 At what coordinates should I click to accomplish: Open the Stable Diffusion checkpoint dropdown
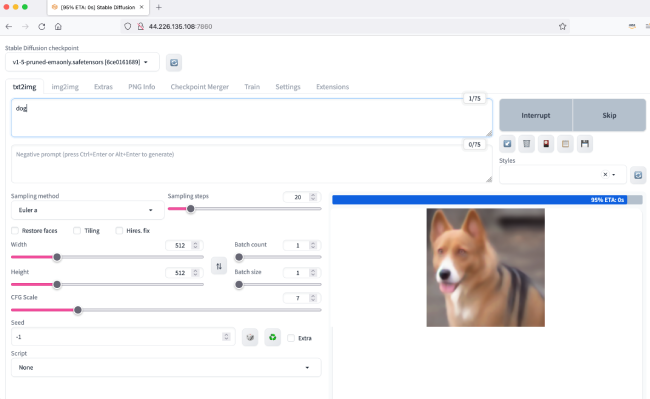(x=82, y=62)
